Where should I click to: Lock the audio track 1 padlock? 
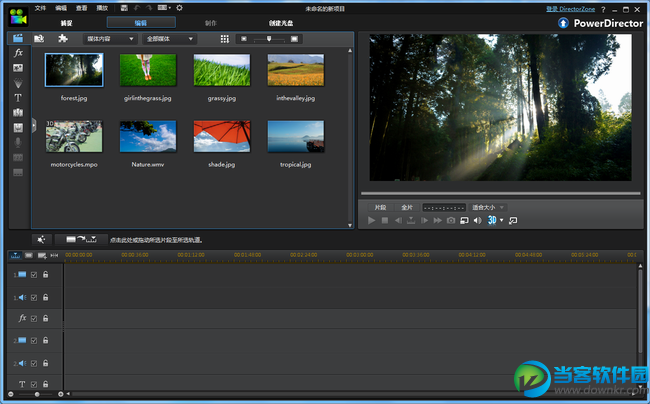(45, 296)
